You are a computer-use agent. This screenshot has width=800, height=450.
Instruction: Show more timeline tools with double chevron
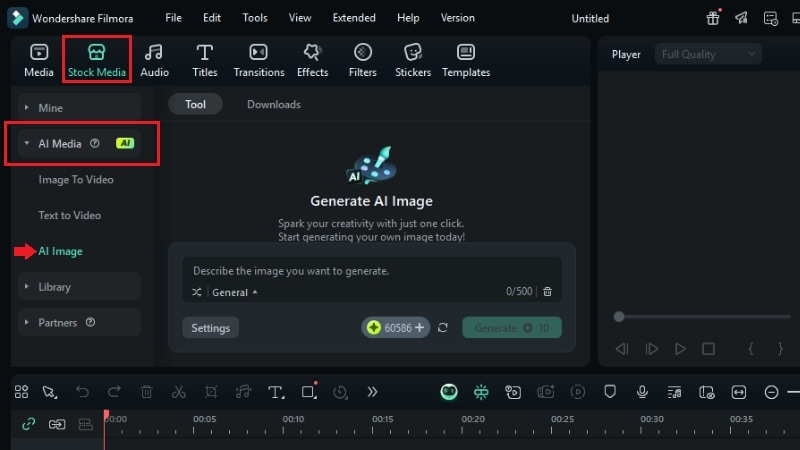pos(372,392)
